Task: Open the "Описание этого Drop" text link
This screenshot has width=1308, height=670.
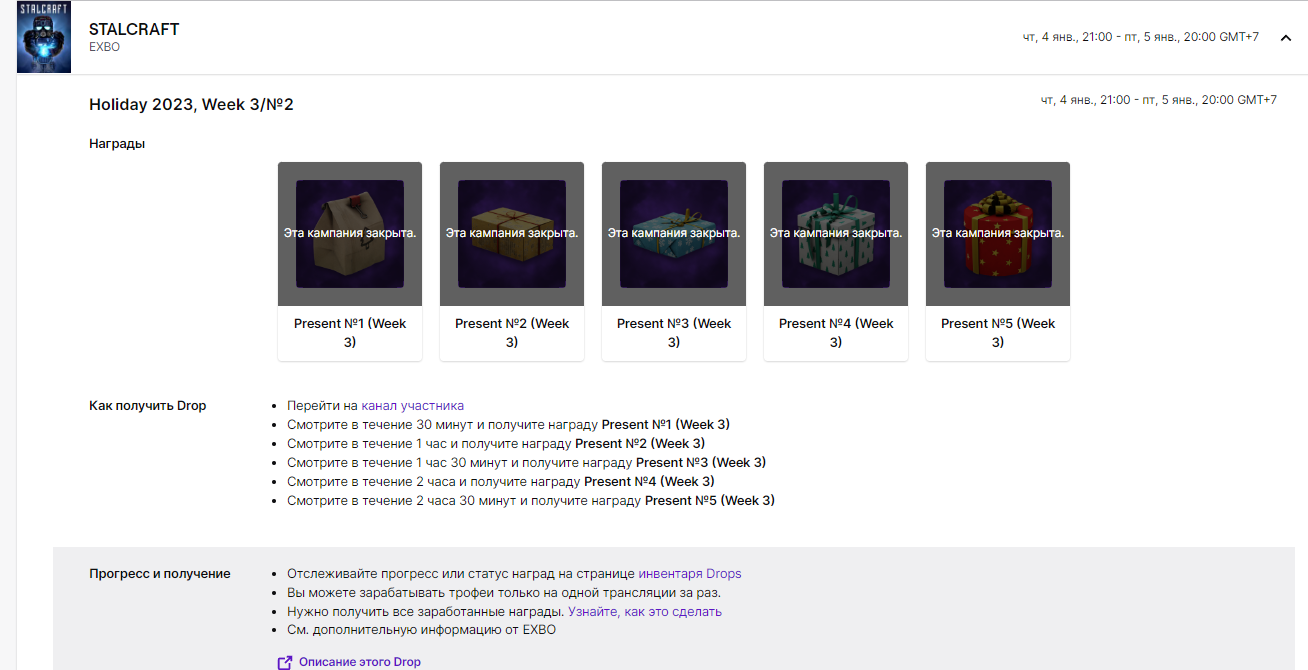Action: [360, 662]
